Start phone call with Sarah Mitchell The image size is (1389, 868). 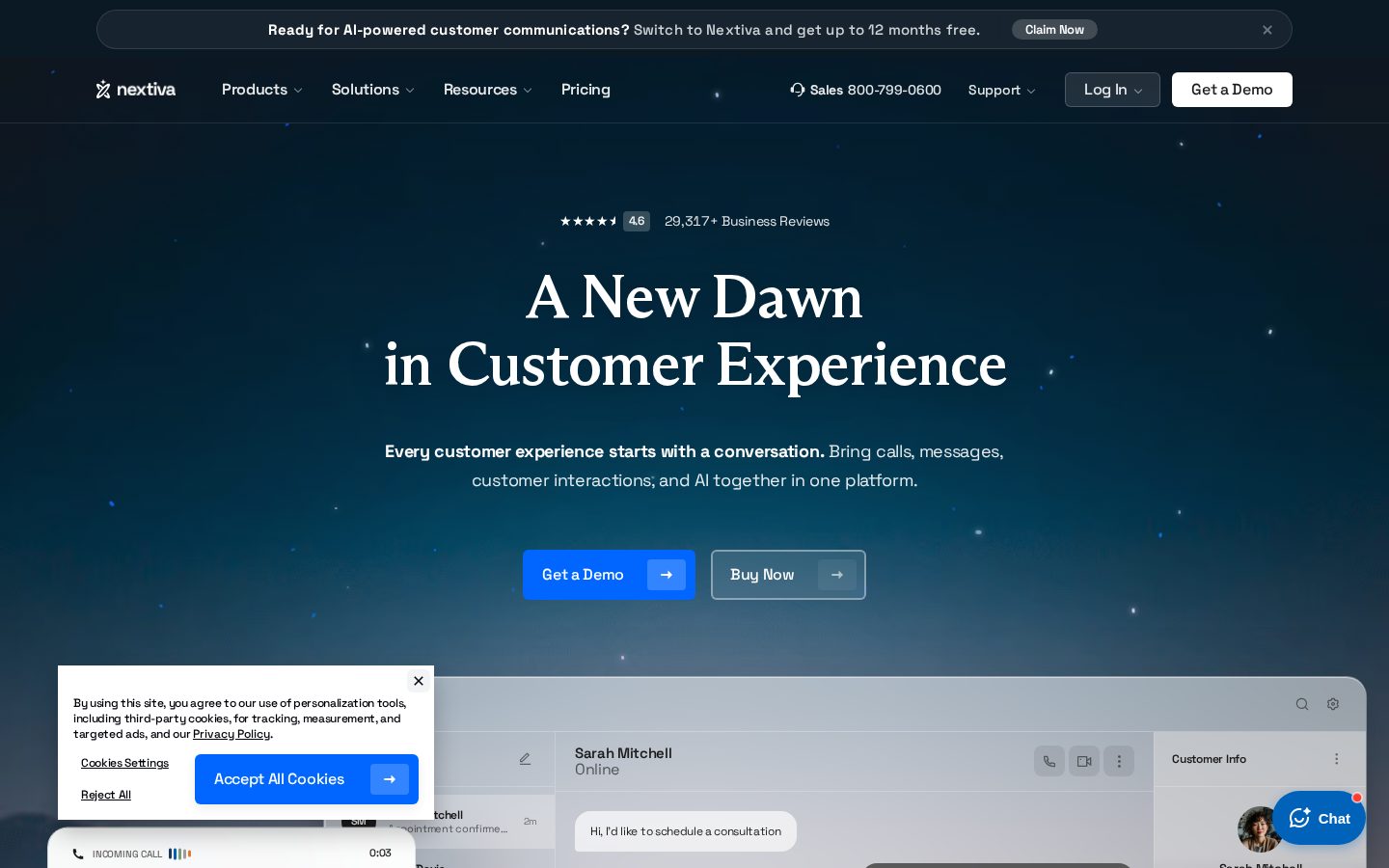click(x=1049, y=761)
